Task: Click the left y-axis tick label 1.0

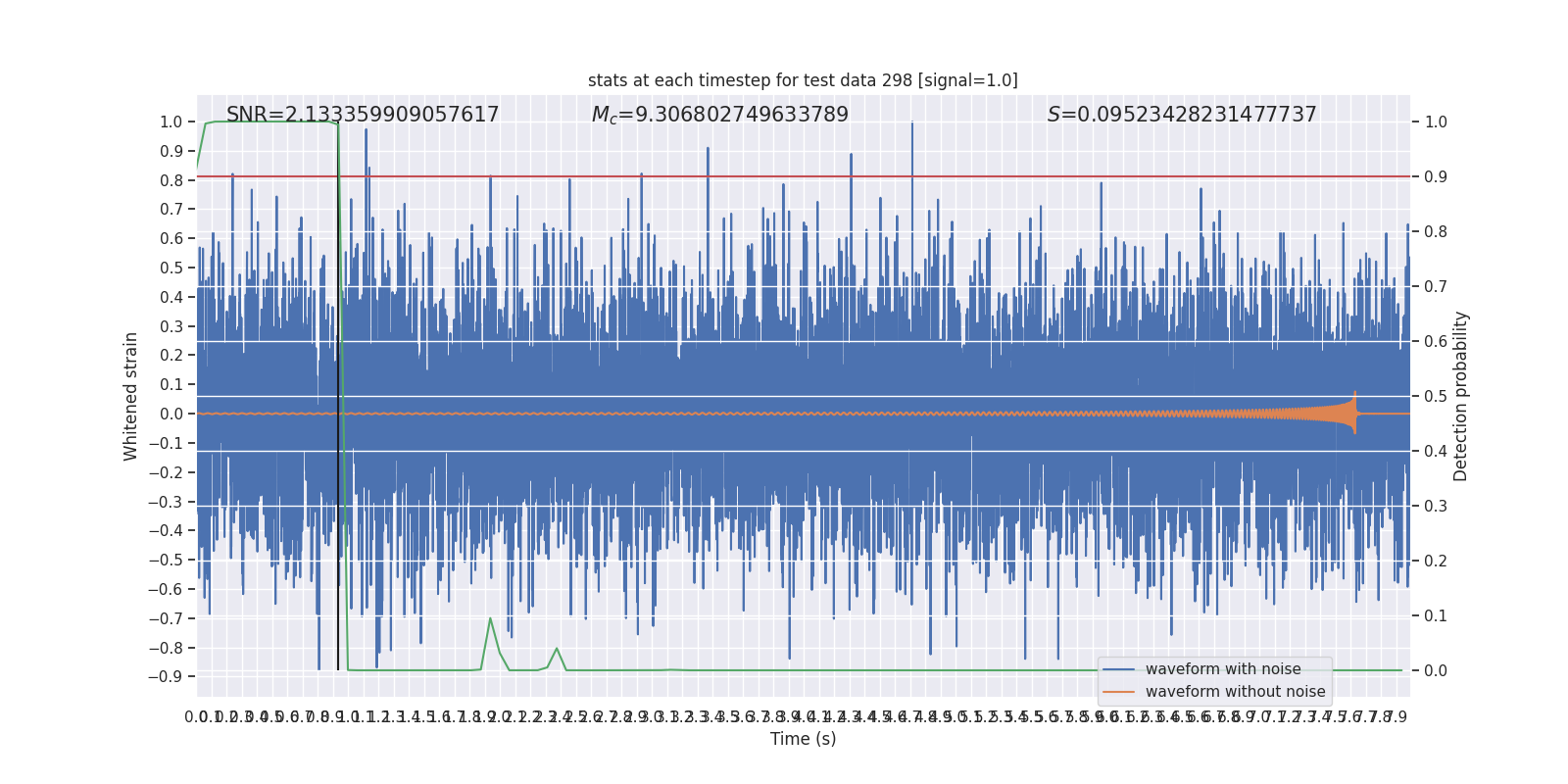Action: (x=171, y=122)
